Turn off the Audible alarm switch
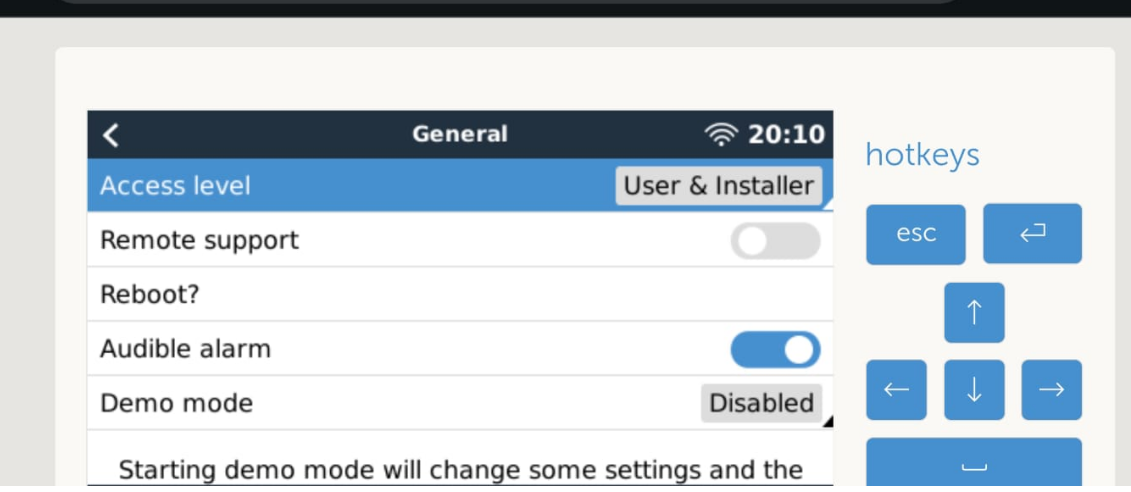 click(x=775, y=350)
